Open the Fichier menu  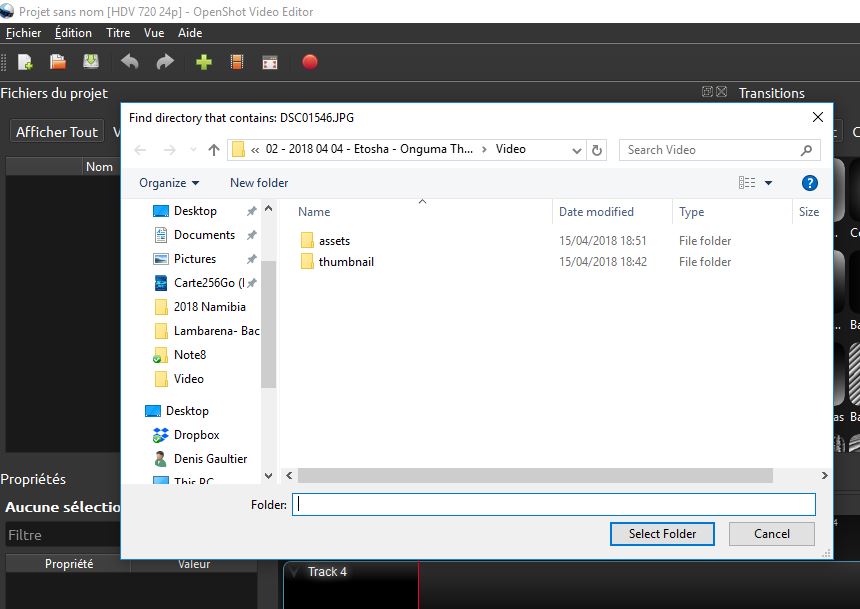pos(23,33)
